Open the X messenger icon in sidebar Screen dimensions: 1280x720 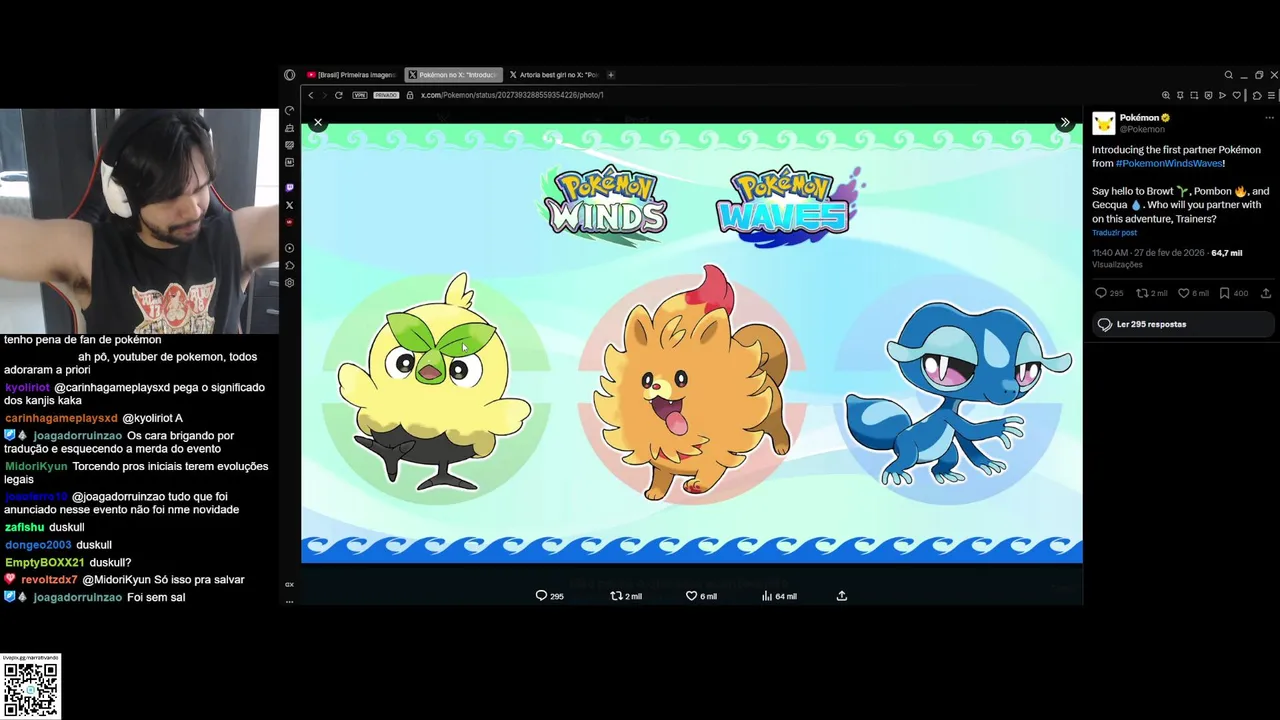tap(289, 205)
